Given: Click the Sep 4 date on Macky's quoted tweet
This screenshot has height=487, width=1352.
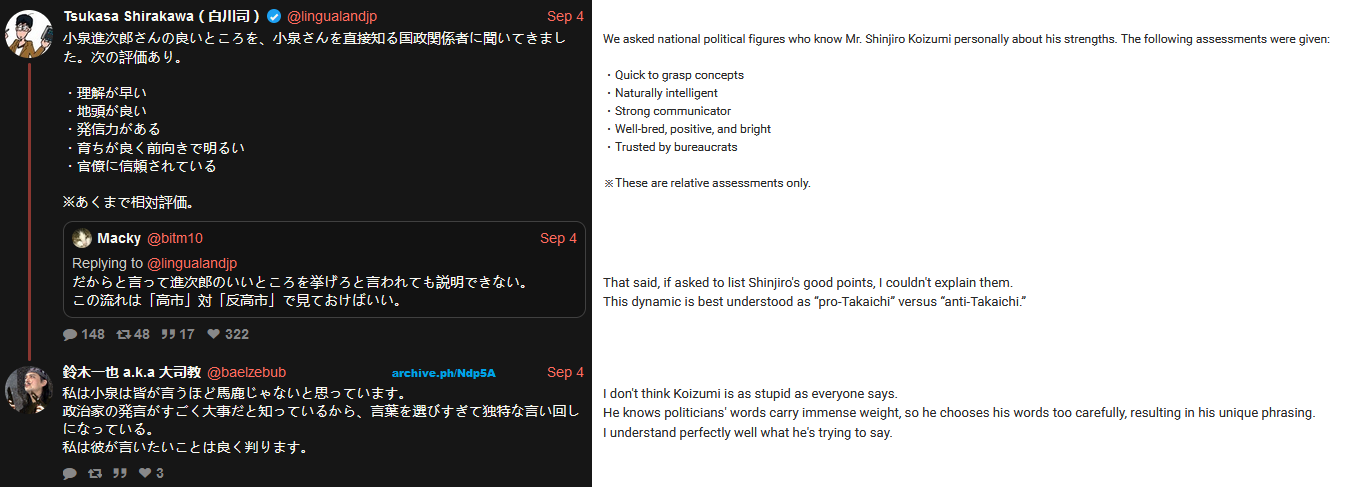Looking at the screenshot, I should pyautogui.click(x=558, y=238).
